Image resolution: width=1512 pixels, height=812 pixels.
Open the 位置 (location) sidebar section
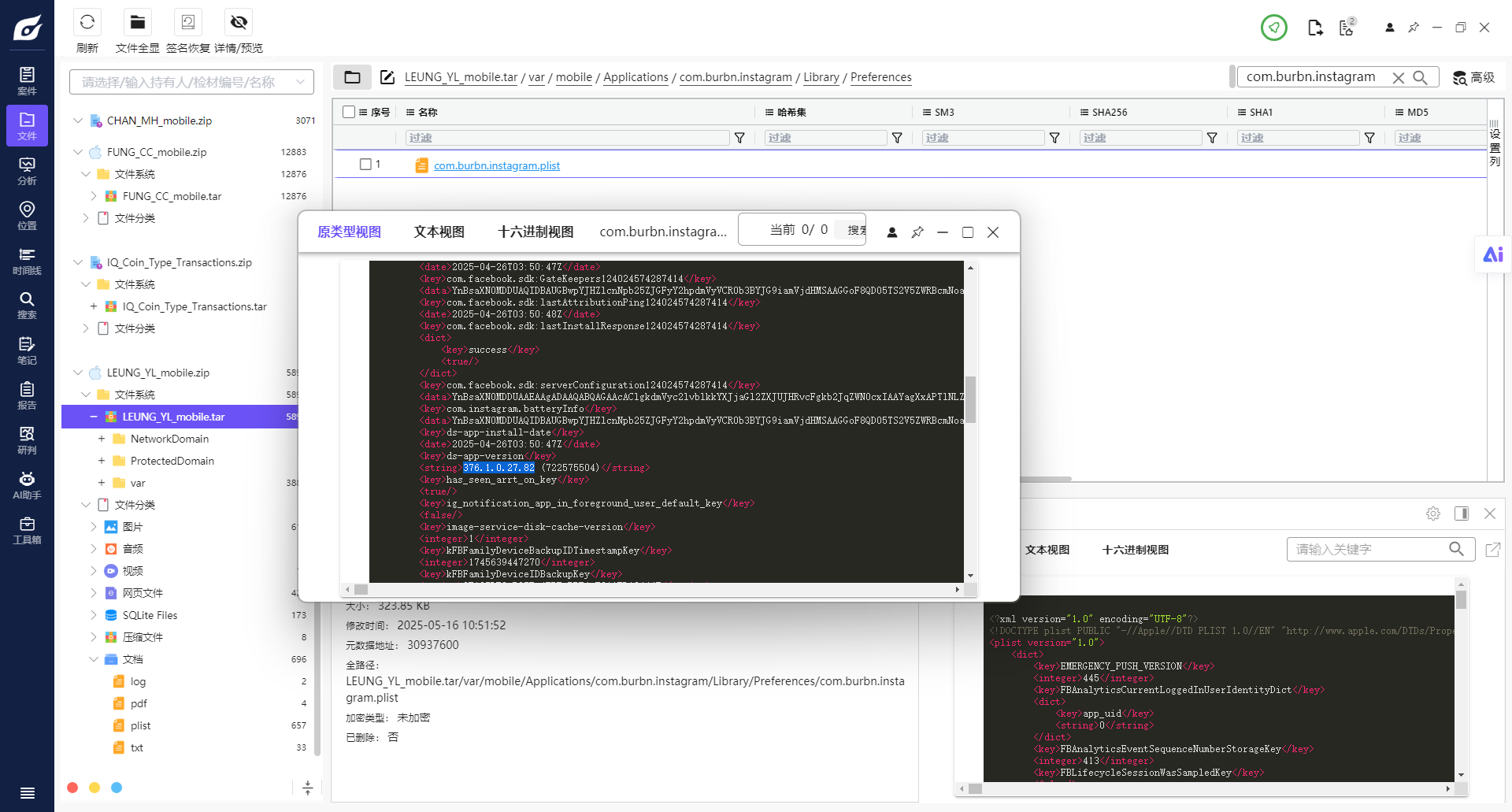[27, 216]
